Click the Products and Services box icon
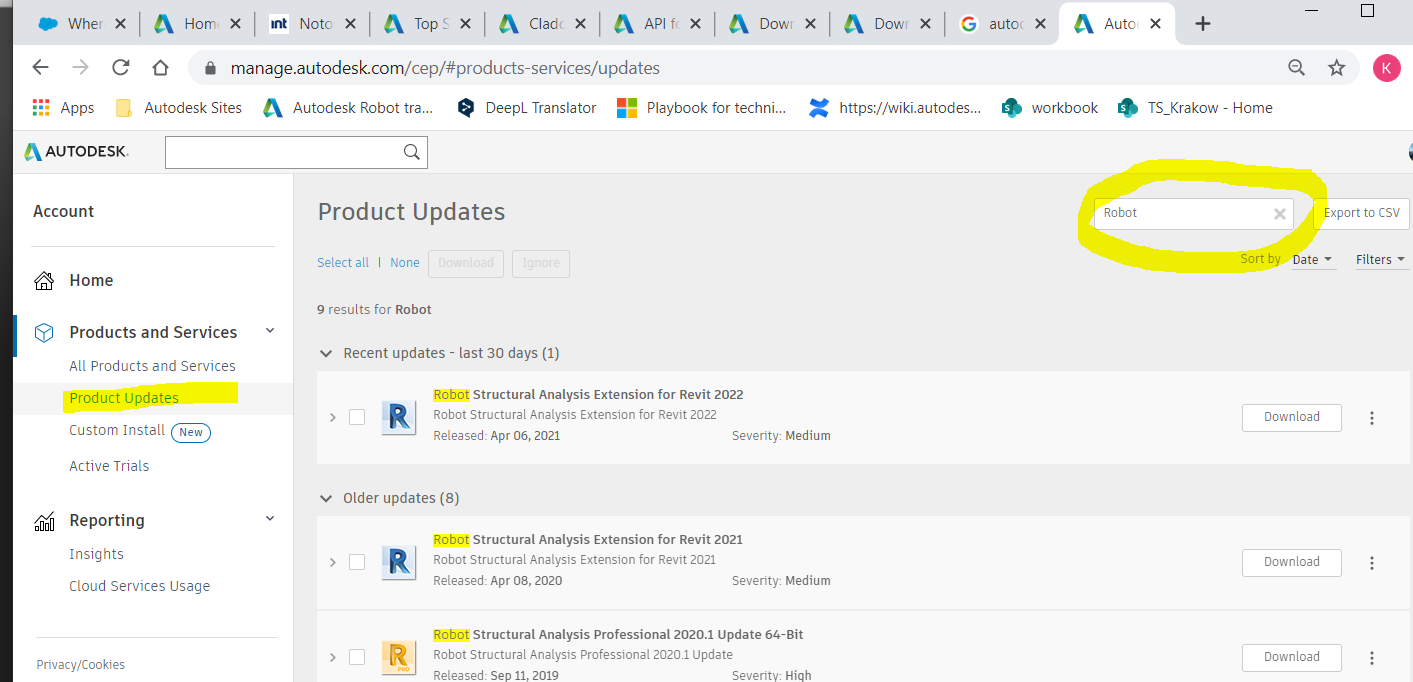Screen dimensions: 1413x682 coord(44,331)
